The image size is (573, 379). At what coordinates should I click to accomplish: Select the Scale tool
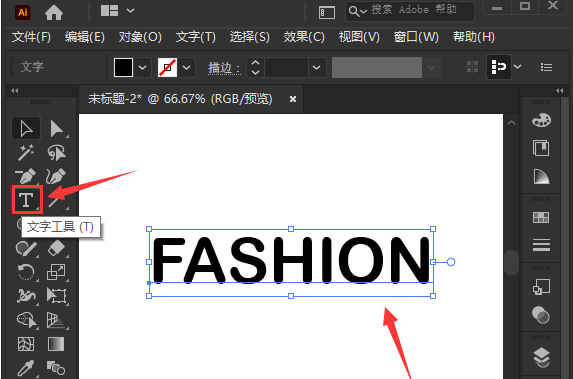pyautogui.click(x=56, y=272)
